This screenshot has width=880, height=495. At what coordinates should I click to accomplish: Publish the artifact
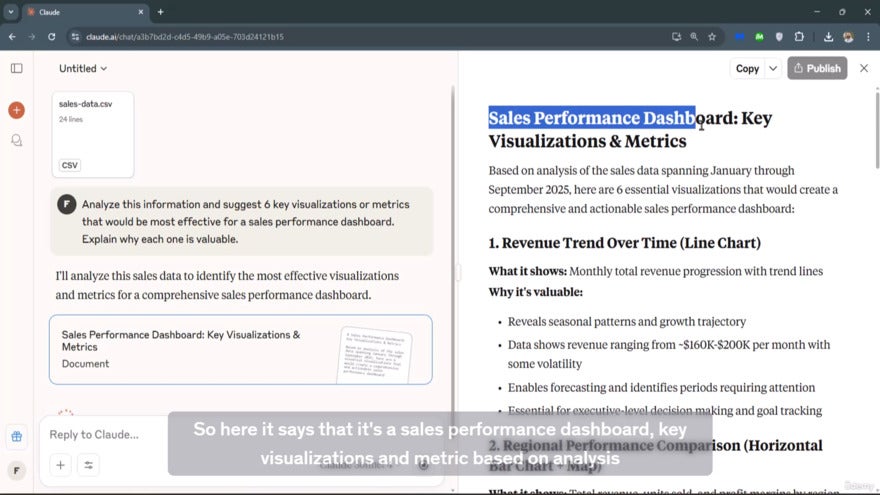(817, 68)
